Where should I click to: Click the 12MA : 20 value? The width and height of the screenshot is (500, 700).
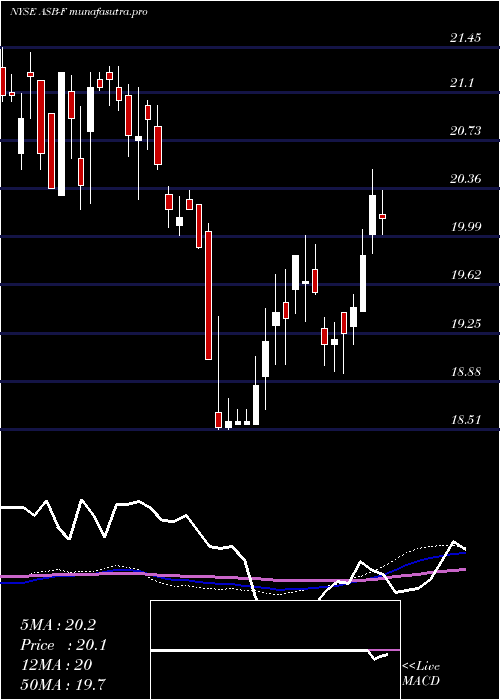click(56, 665)
